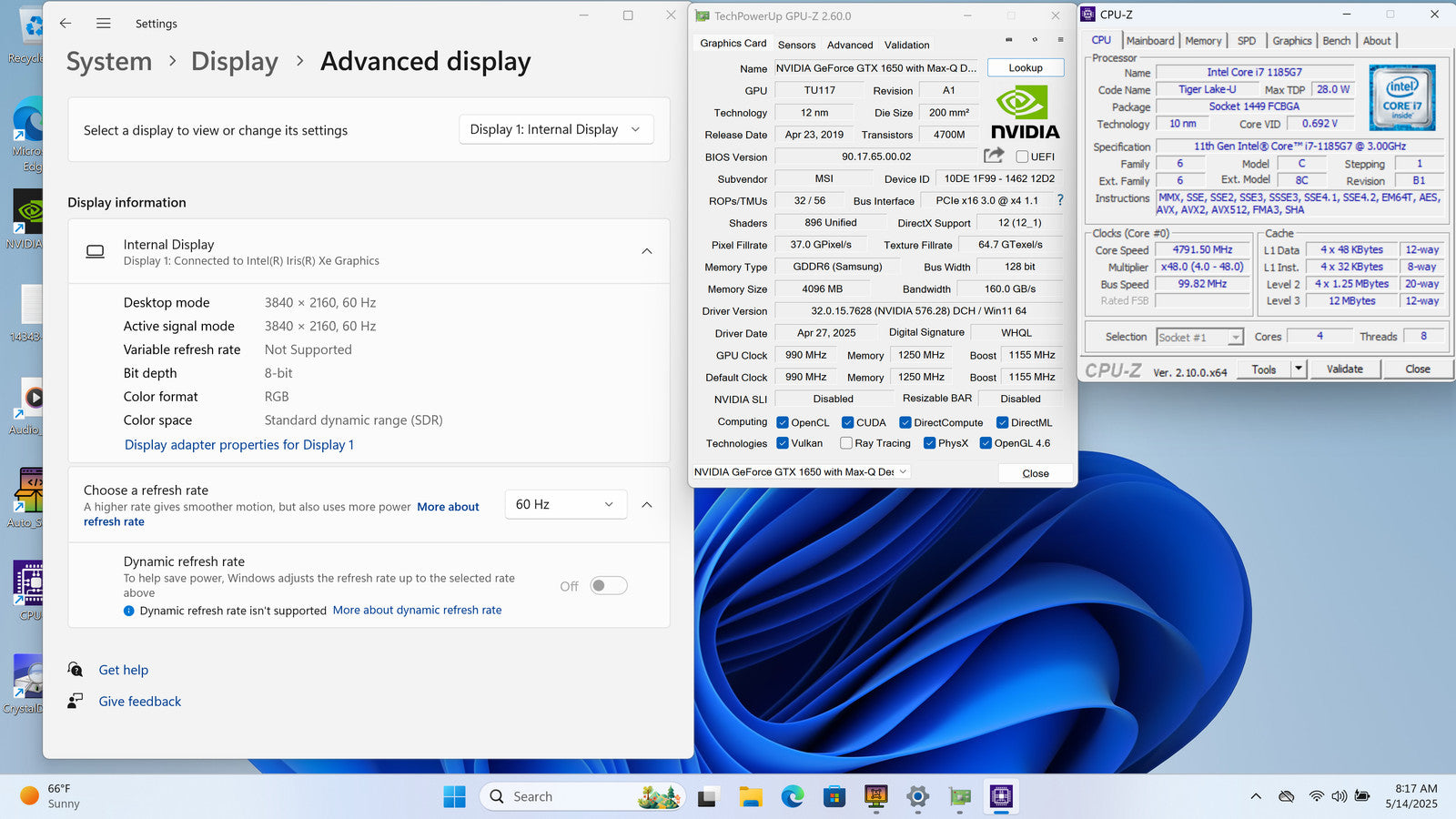Click the CPU-Z Tools button
This screenshot has height=819, width=1456.
1263,369
